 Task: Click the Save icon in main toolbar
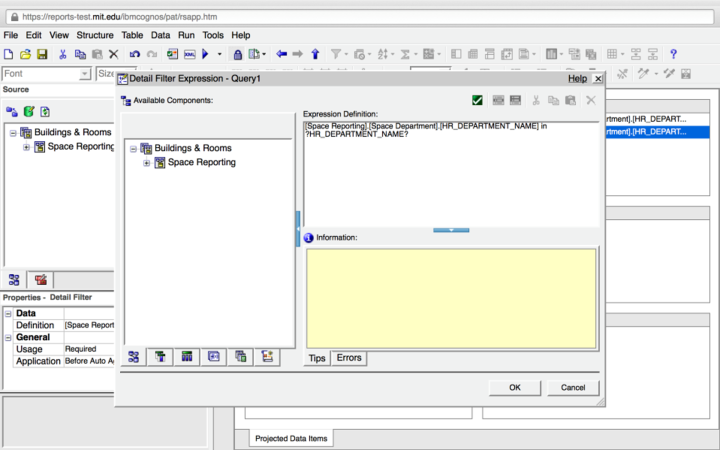42,54
